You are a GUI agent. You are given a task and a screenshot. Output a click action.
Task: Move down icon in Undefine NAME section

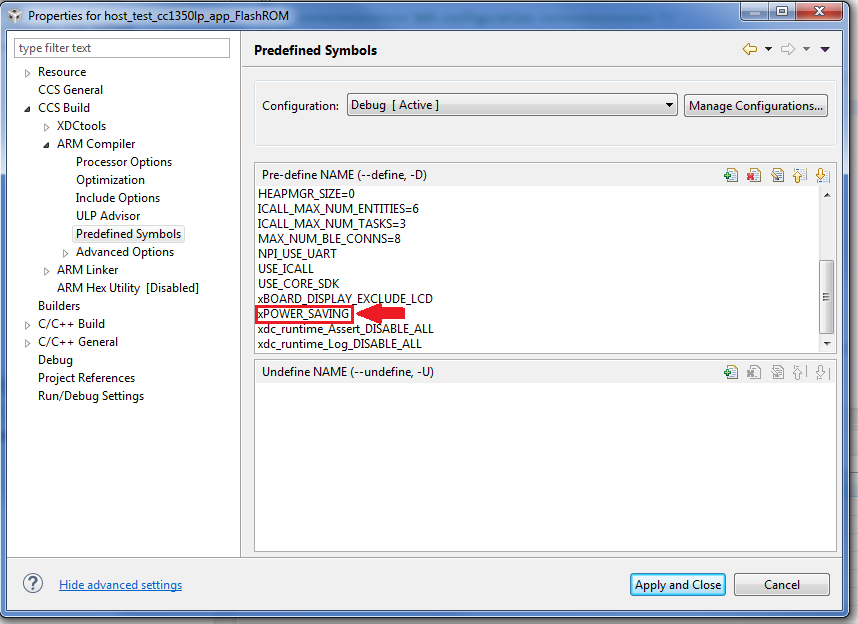(822, 372)
